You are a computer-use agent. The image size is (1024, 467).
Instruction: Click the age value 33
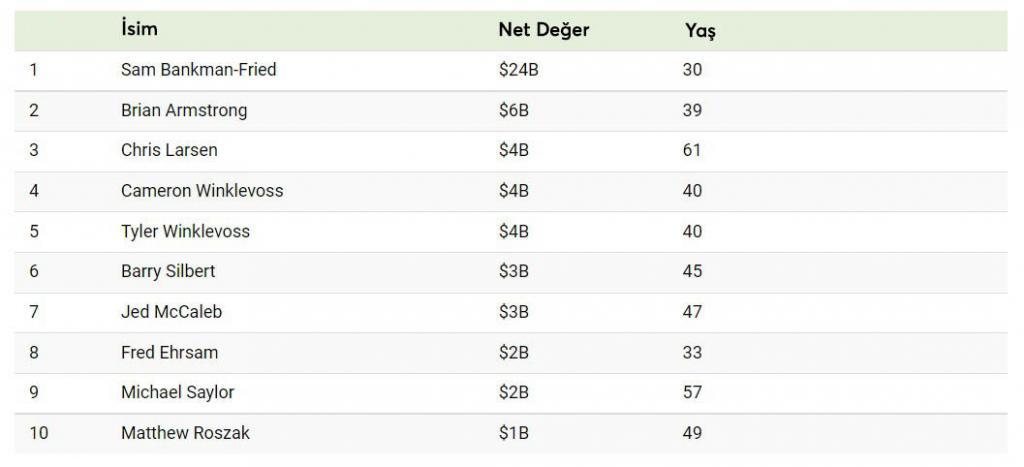[692, 353]
